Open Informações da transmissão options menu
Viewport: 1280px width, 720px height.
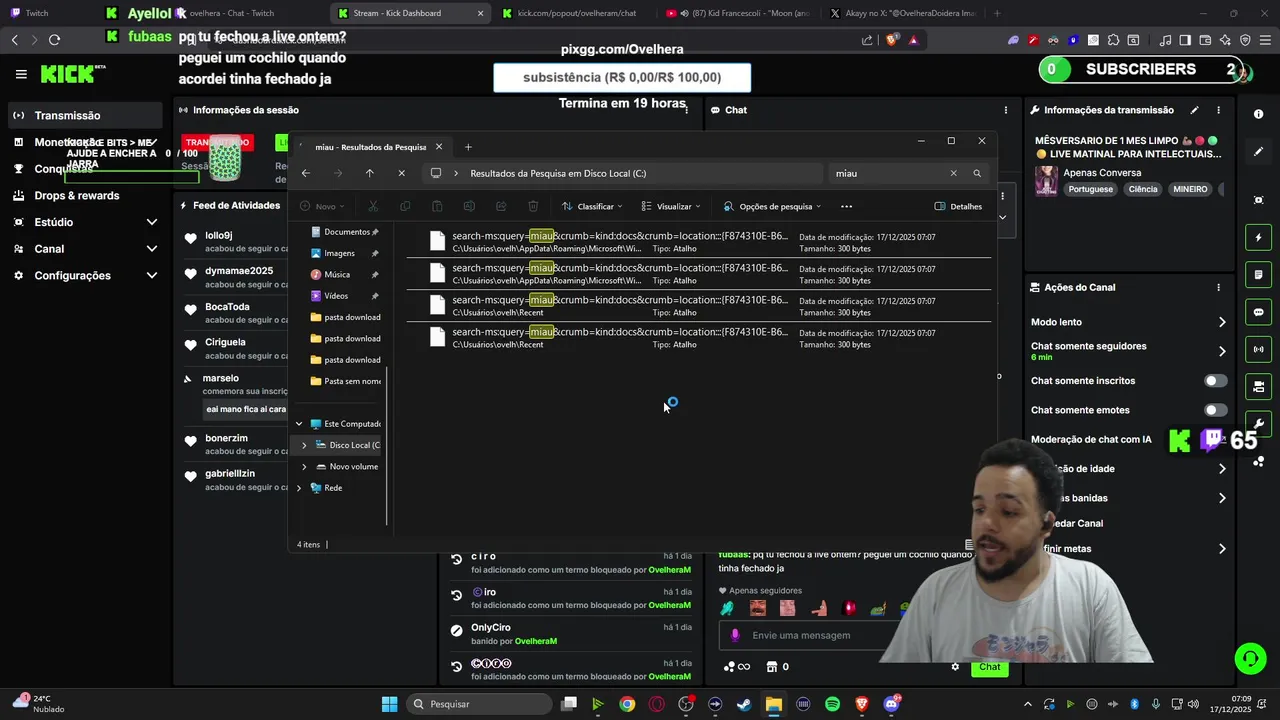click(1218, 110)
